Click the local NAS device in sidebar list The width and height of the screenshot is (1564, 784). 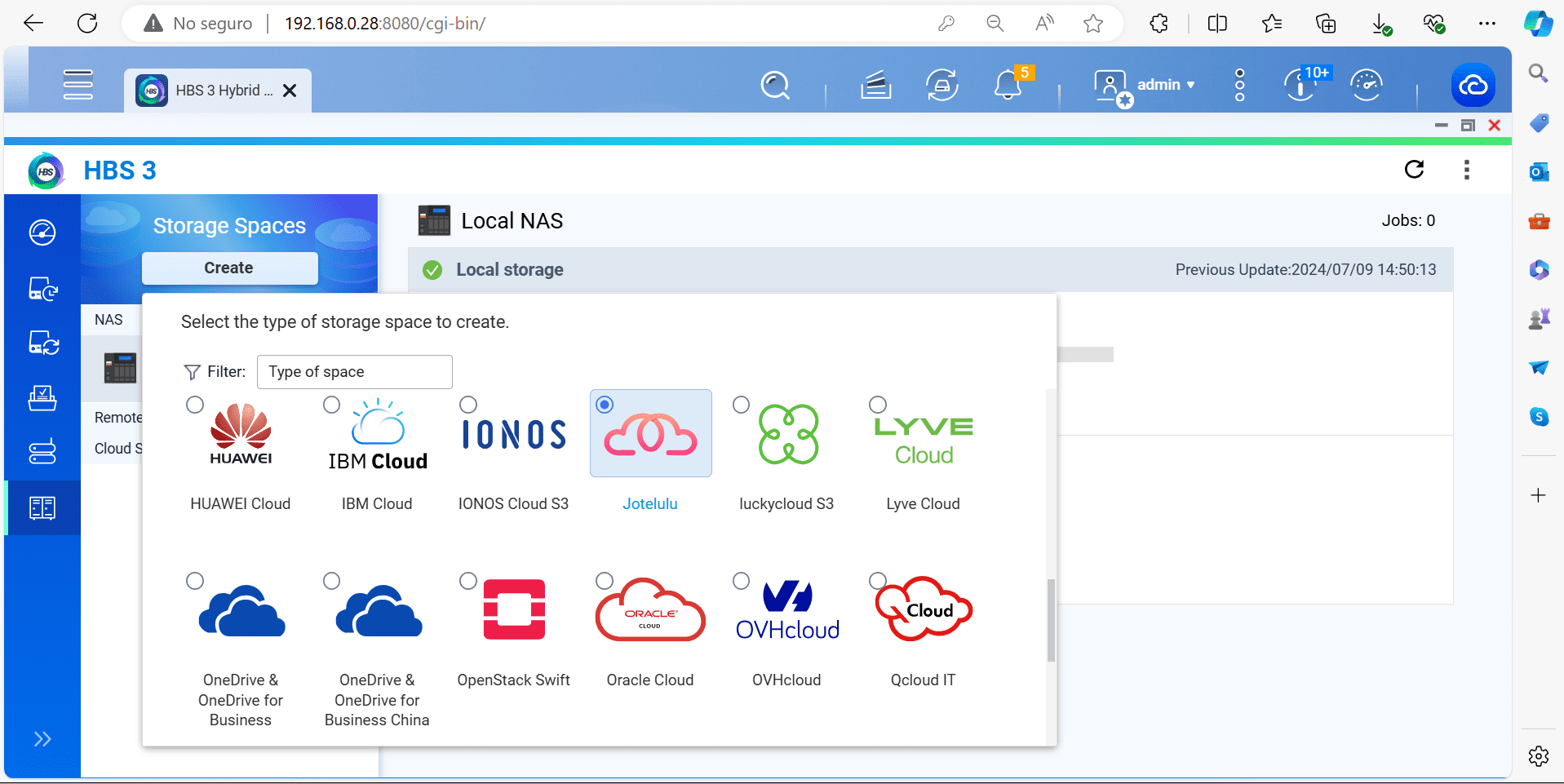coord(120,368)
